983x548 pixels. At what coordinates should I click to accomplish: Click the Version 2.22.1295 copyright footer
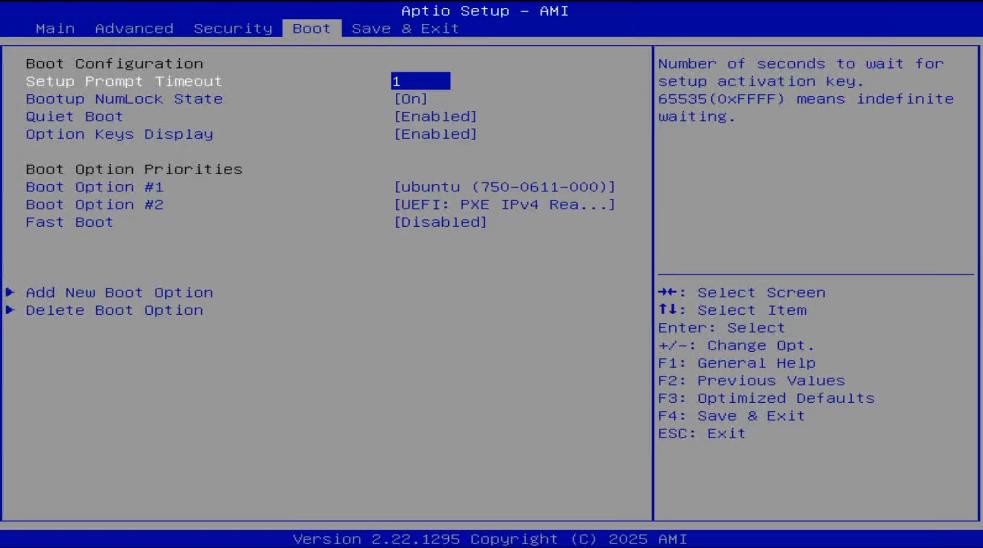pyautogui.click(x=490, y=539)
